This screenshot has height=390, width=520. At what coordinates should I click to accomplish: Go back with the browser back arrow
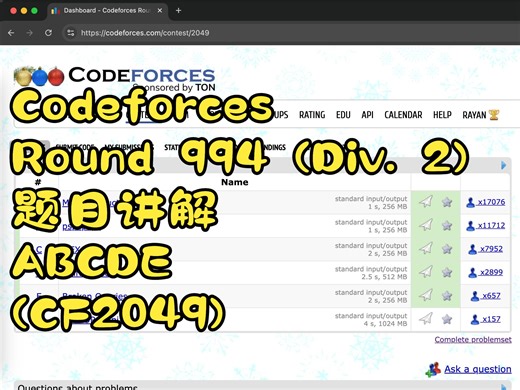pos(11,33)
